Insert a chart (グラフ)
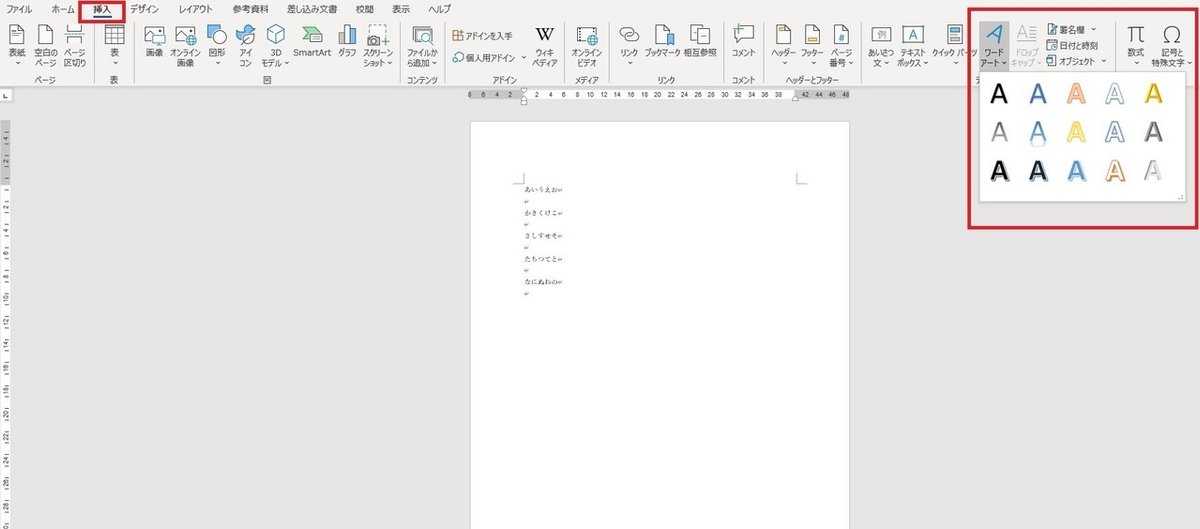 pos(347,41)
